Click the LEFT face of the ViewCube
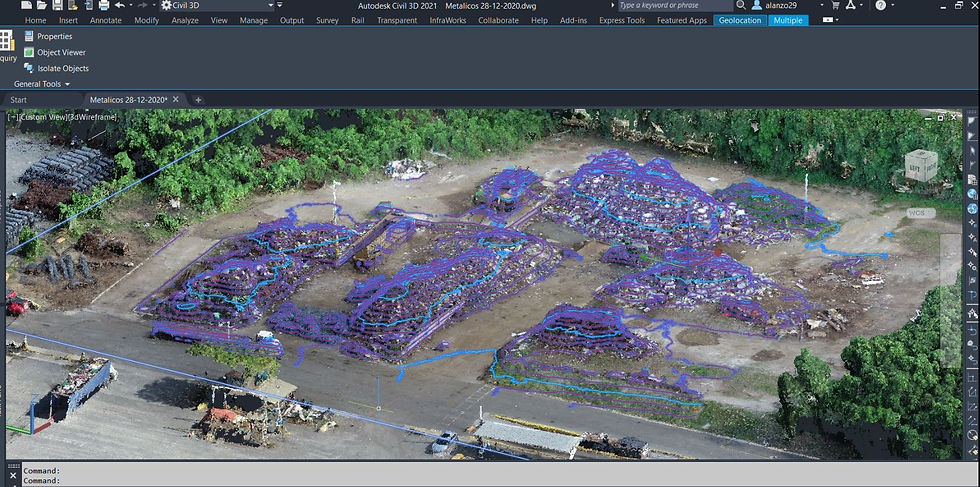The height and width of the screenshot is (487, 980). (914, 168)
